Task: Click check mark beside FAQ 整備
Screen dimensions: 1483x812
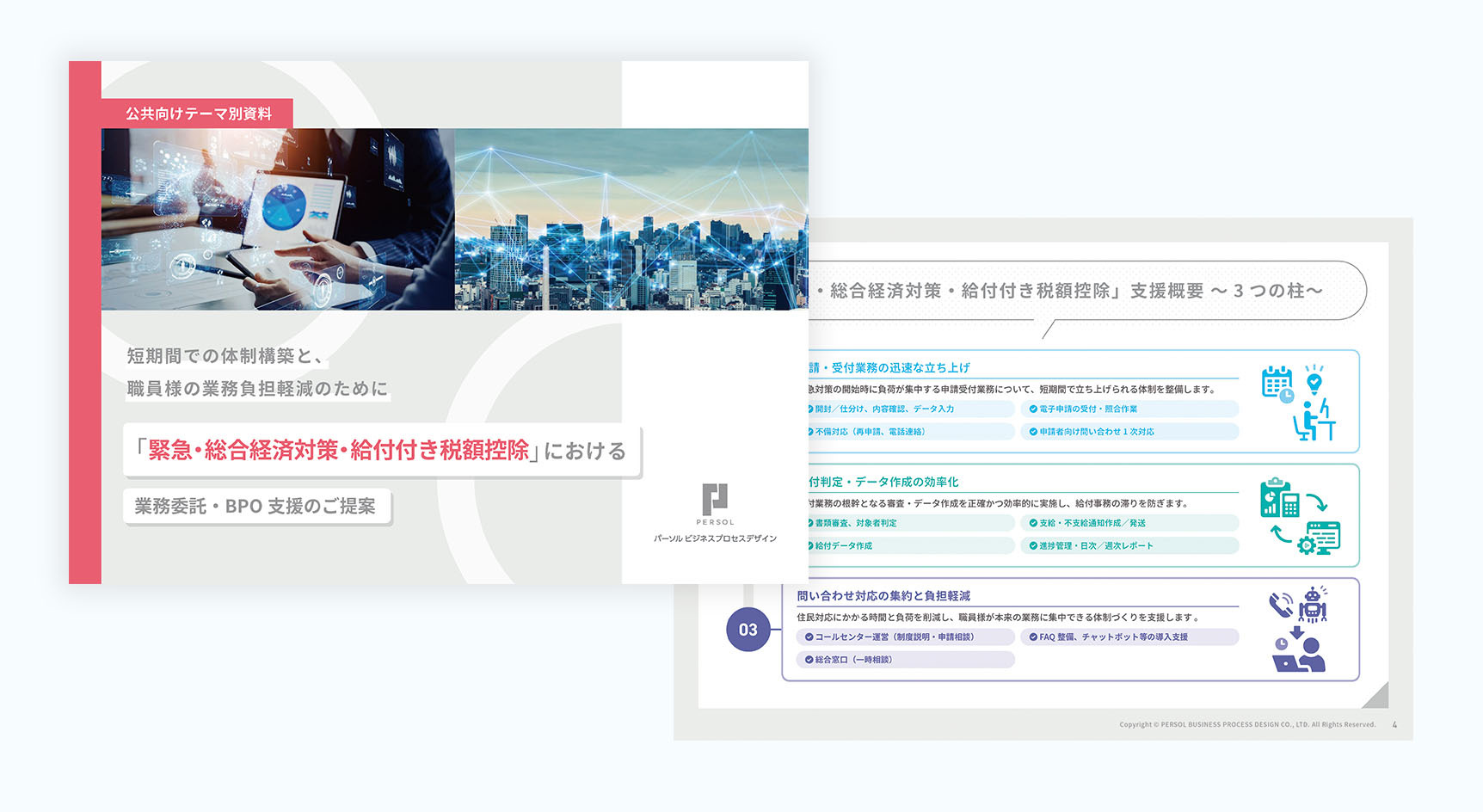Action: point(1033,637)
